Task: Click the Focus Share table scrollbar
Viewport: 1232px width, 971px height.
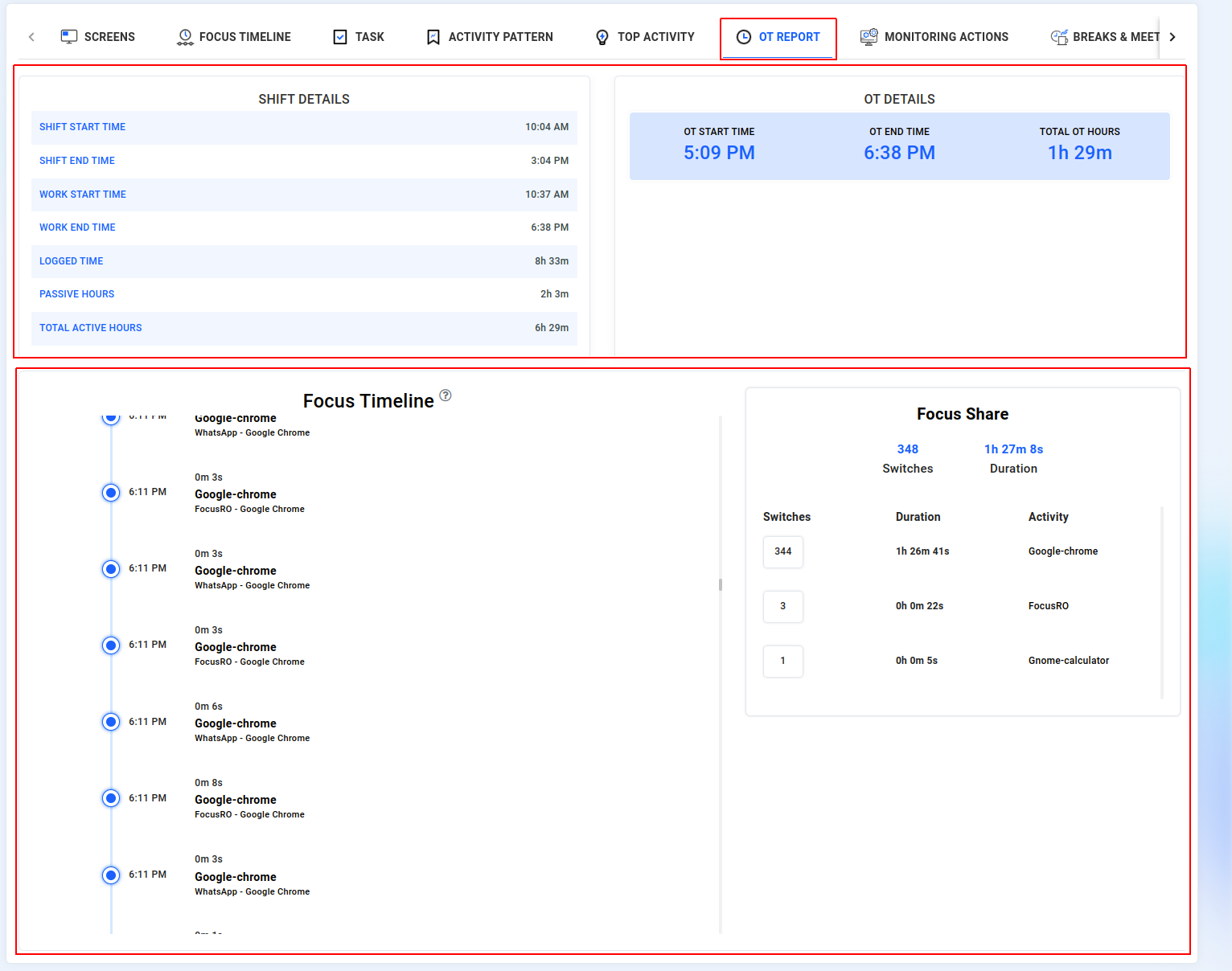Action: pos(1162,603)
